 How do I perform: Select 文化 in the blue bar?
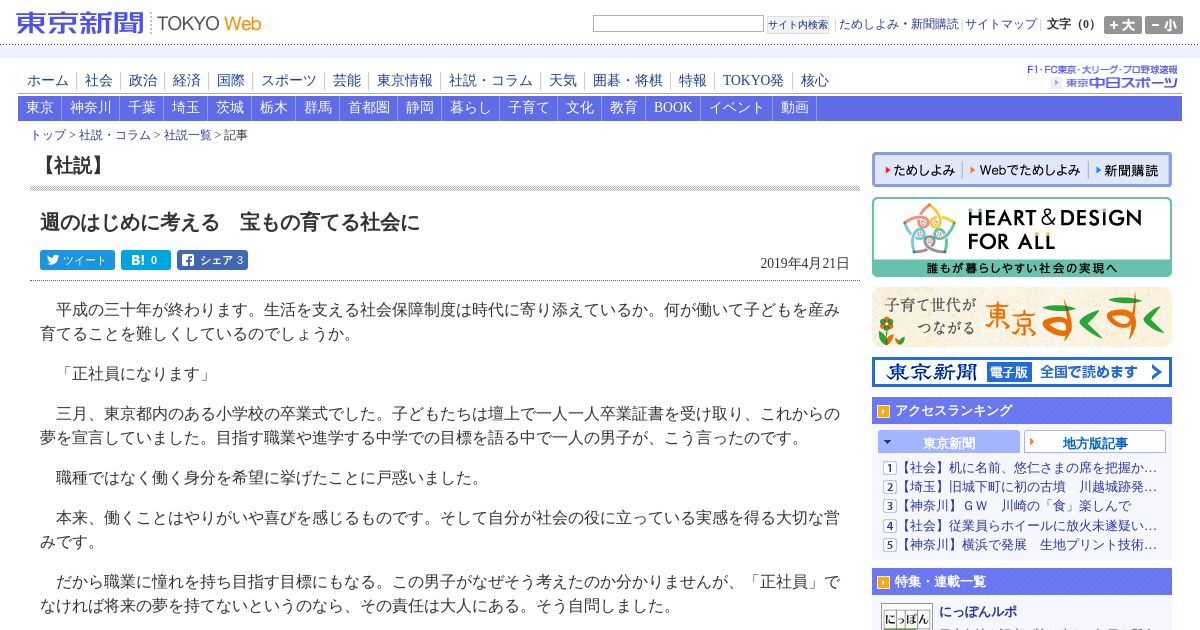click(580, 108)
